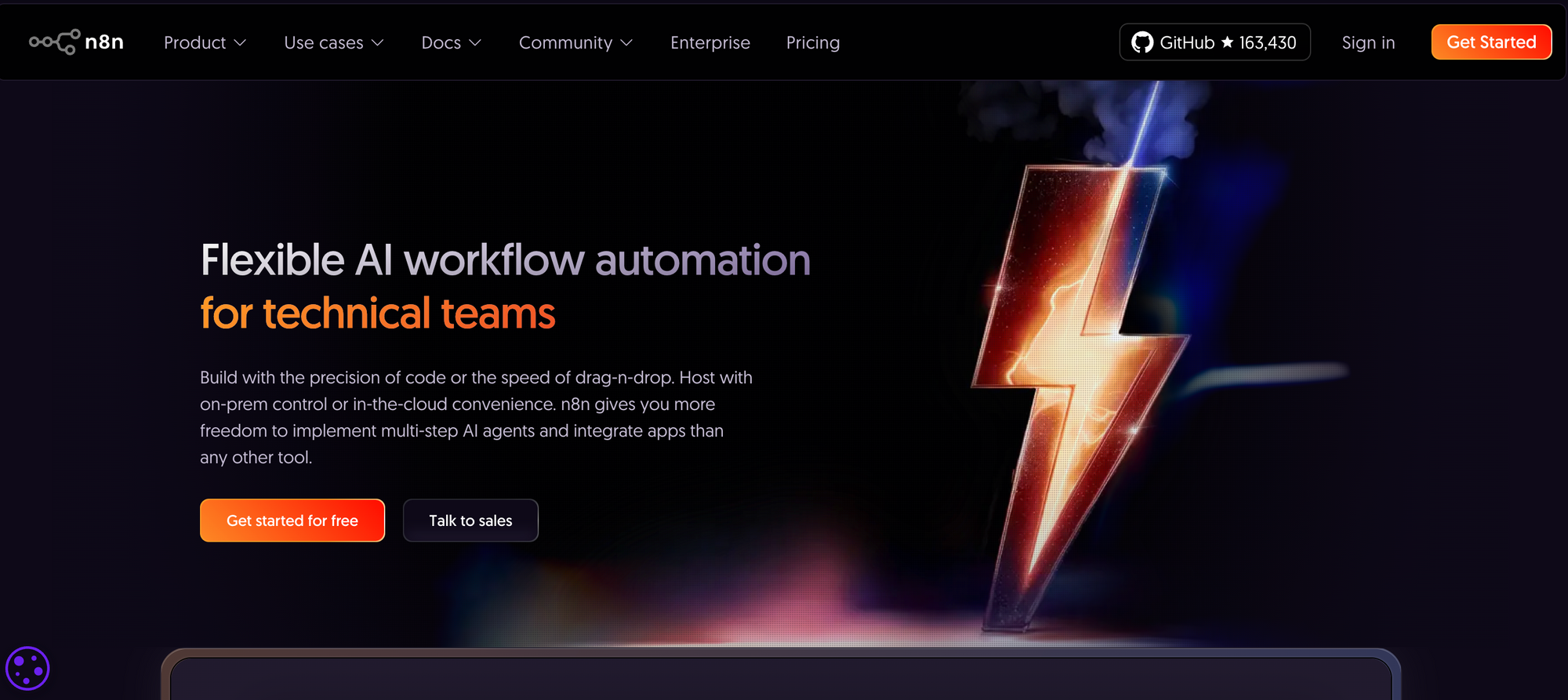
Task: Click the Sign in link
Action: (1368, 43)
